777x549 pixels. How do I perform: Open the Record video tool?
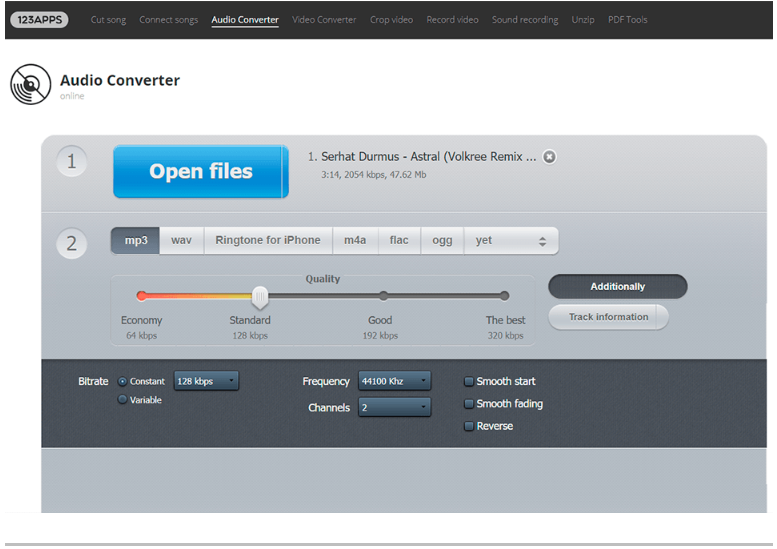pos(452,20)
